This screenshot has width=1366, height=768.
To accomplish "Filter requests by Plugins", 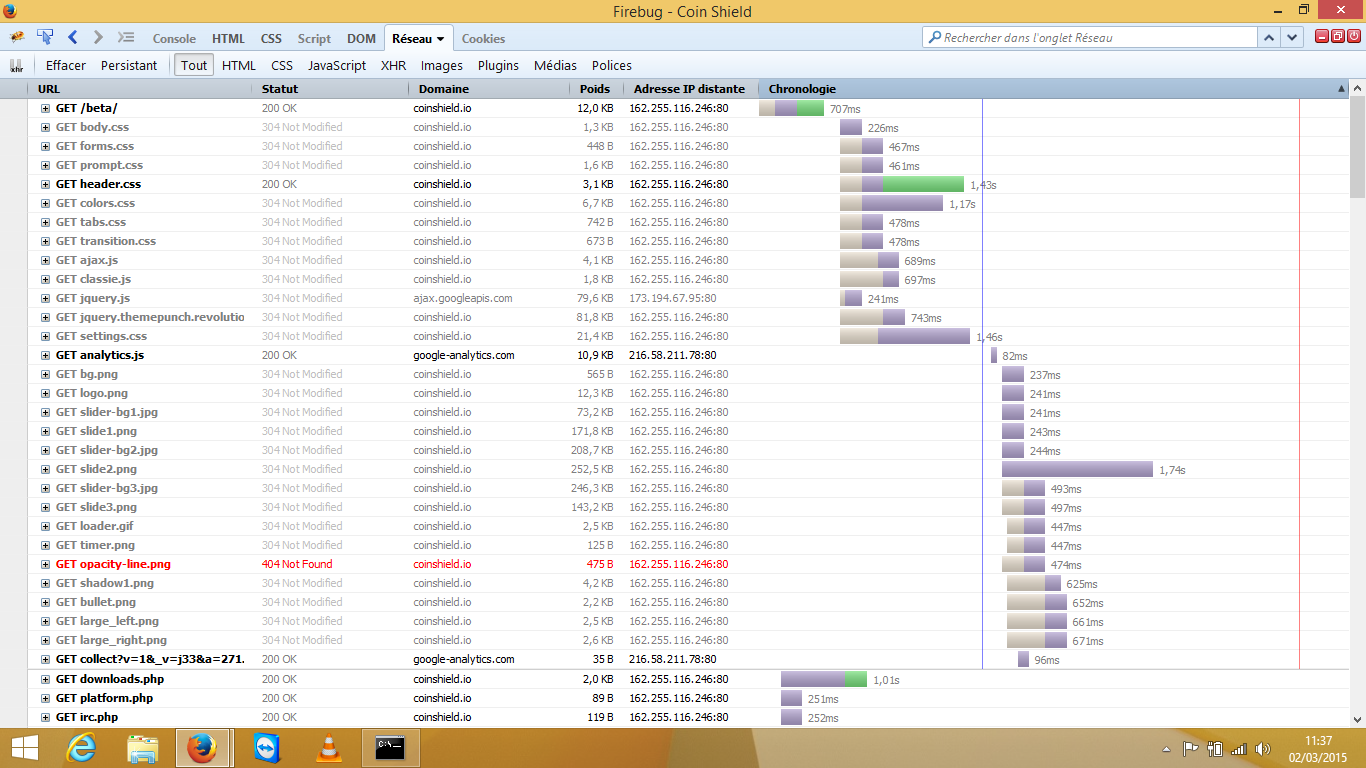I will click(498, 65).
